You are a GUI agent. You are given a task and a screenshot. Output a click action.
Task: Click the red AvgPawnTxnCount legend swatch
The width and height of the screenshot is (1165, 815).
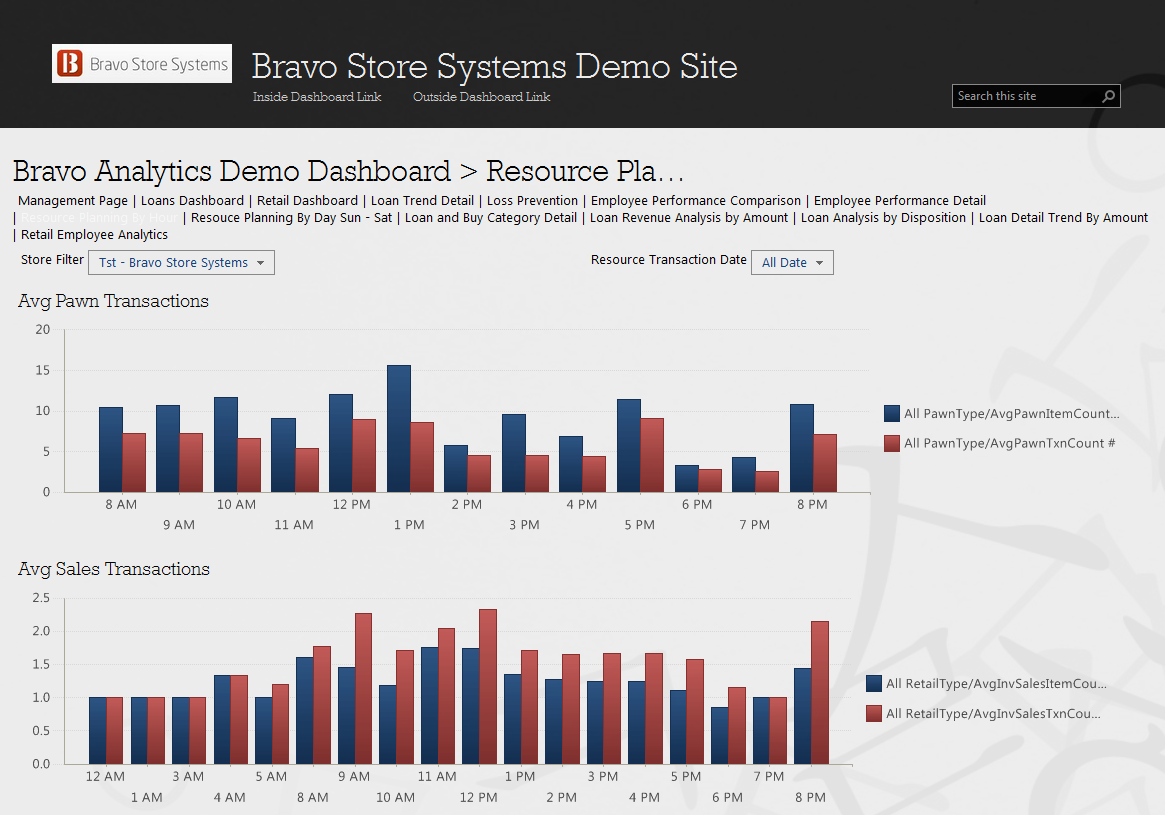[x=892, y=444]
